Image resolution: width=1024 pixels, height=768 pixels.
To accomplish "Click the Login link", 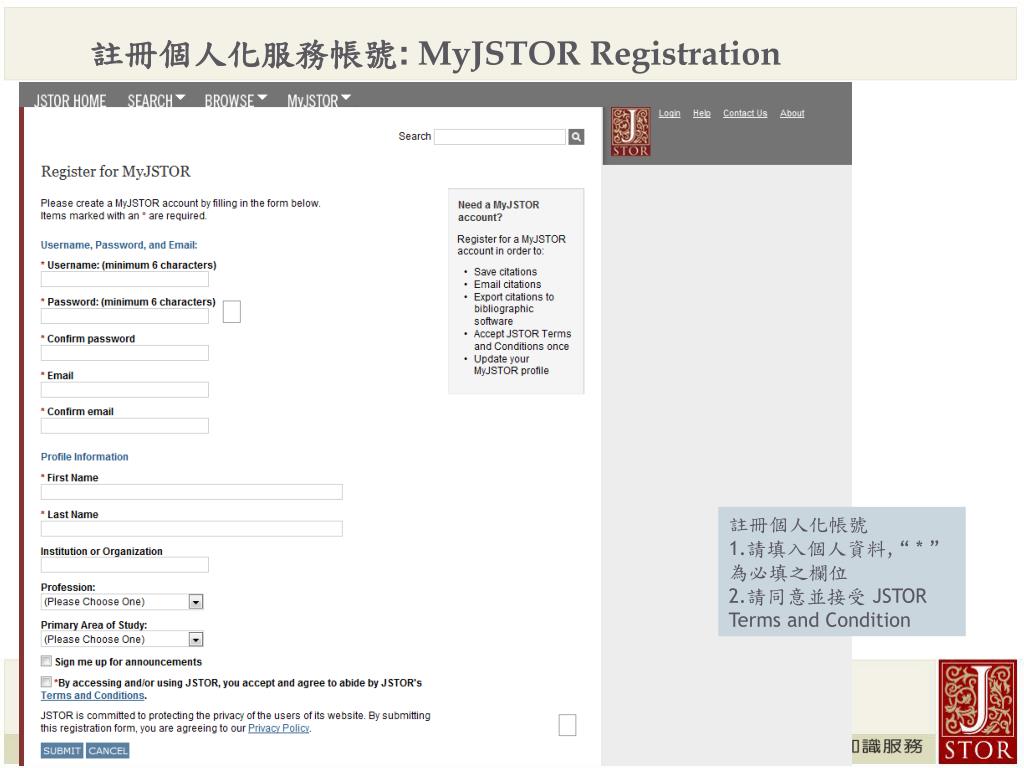I will point(669,113).
